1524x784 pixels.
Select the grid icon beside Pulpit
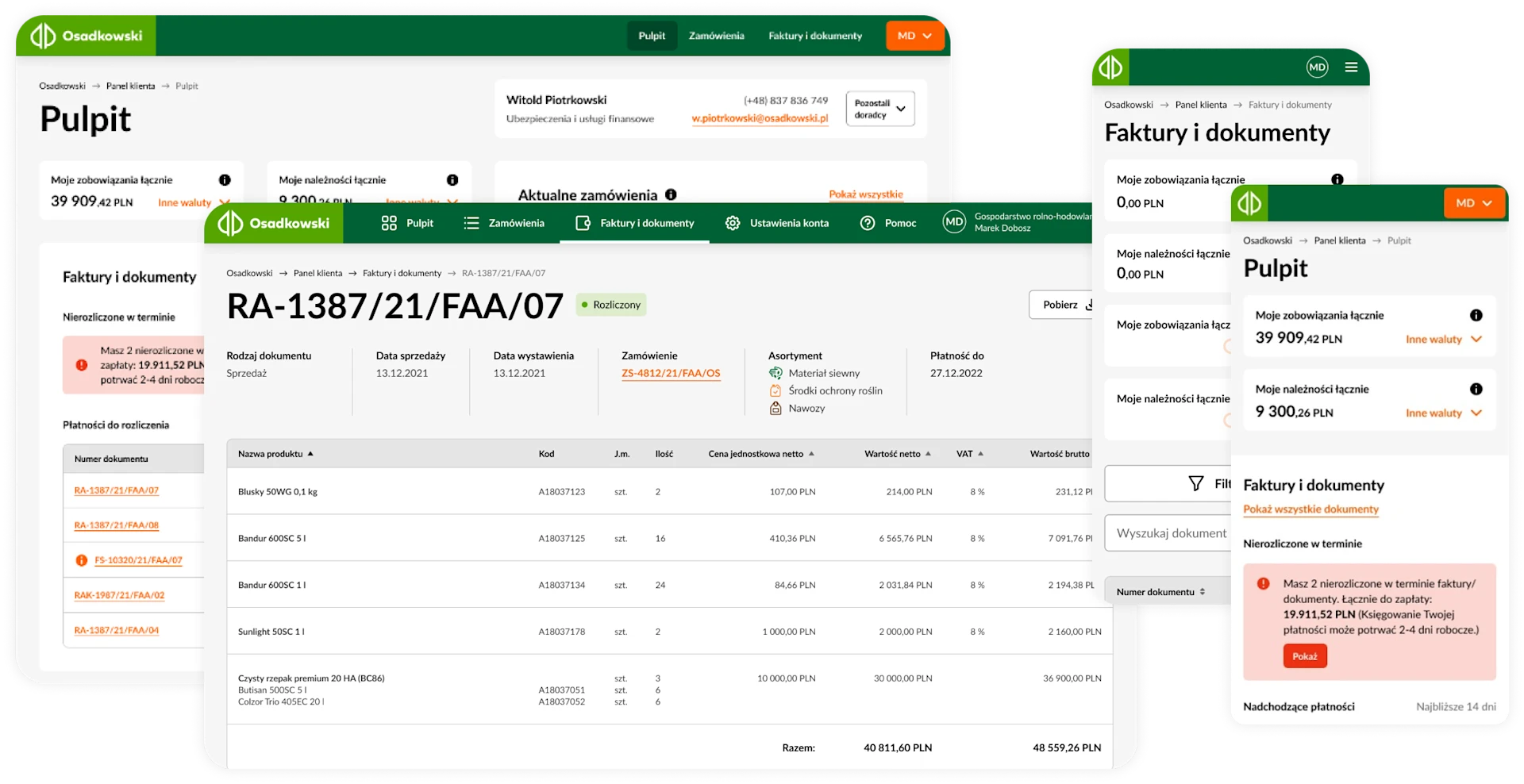388,223
